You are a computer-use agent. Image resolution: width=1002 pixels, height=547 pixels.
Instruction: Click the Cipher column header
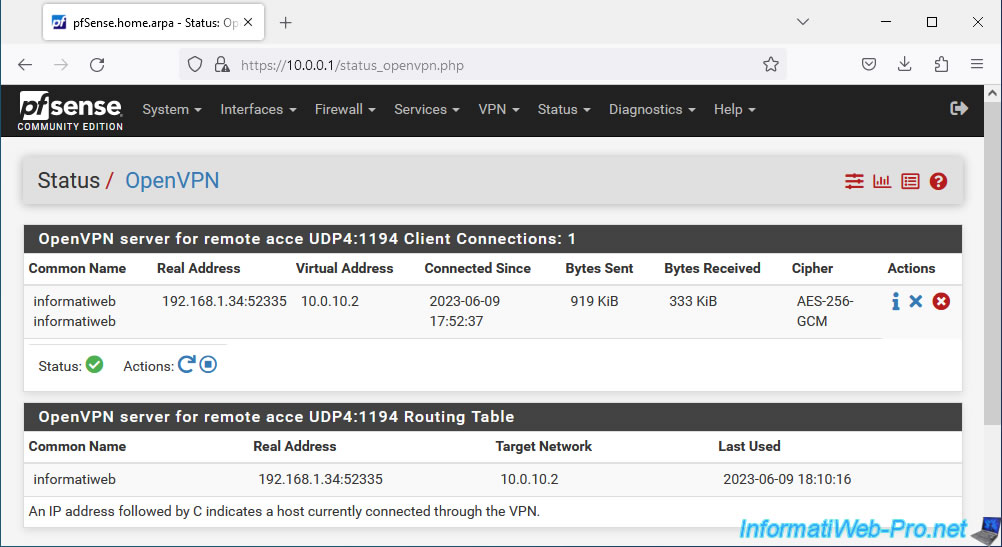[812, 268]
